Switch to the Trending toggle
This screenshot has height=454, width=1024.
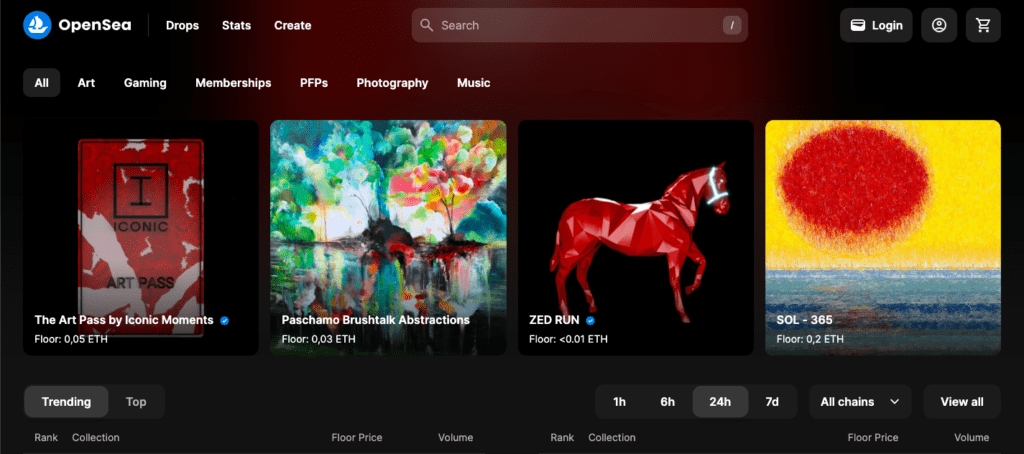point(66,402)
